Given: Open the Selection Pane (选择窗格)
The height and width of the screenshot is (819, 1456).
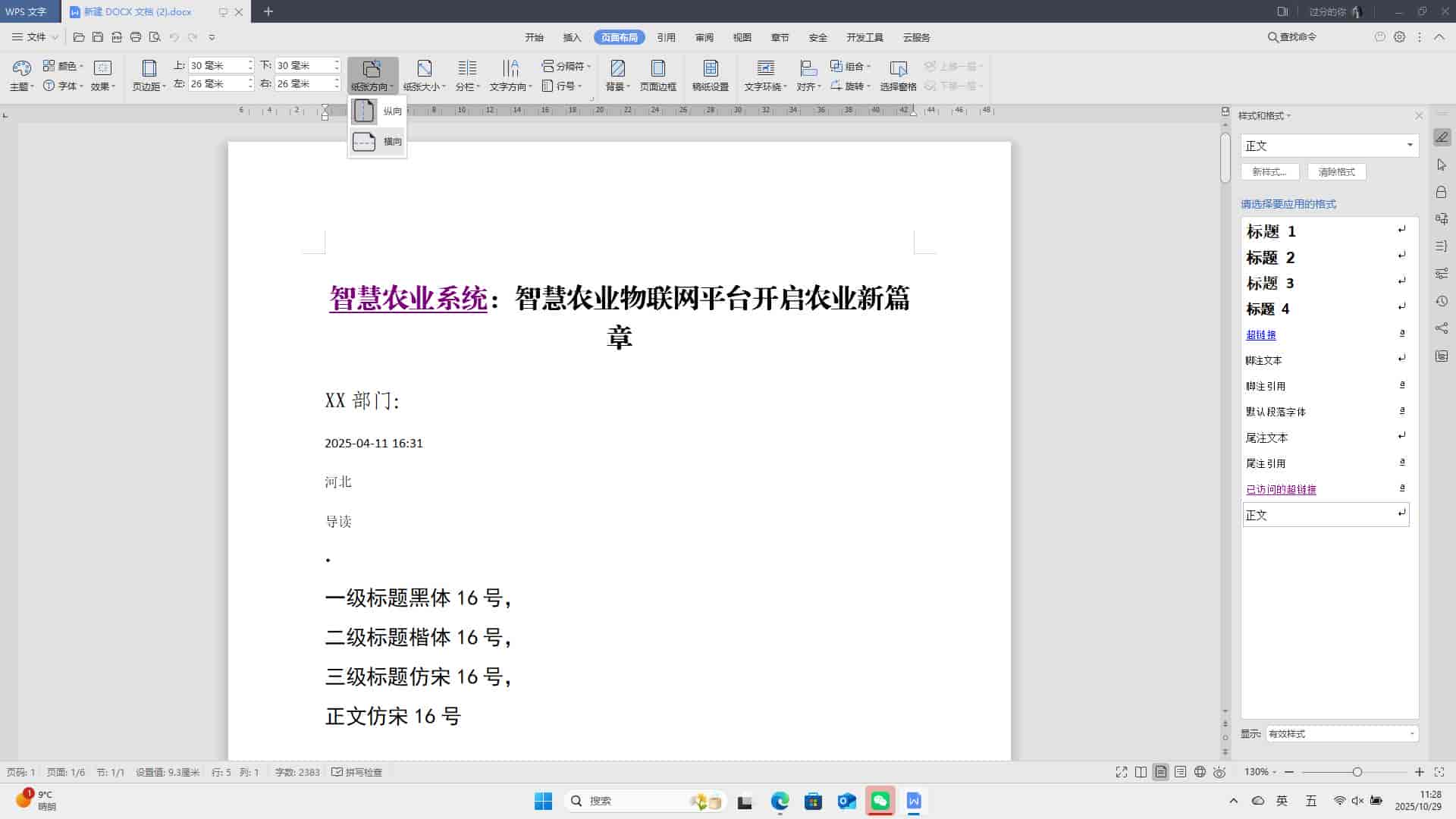Looking at the screenshot, I should coord(898,76).
